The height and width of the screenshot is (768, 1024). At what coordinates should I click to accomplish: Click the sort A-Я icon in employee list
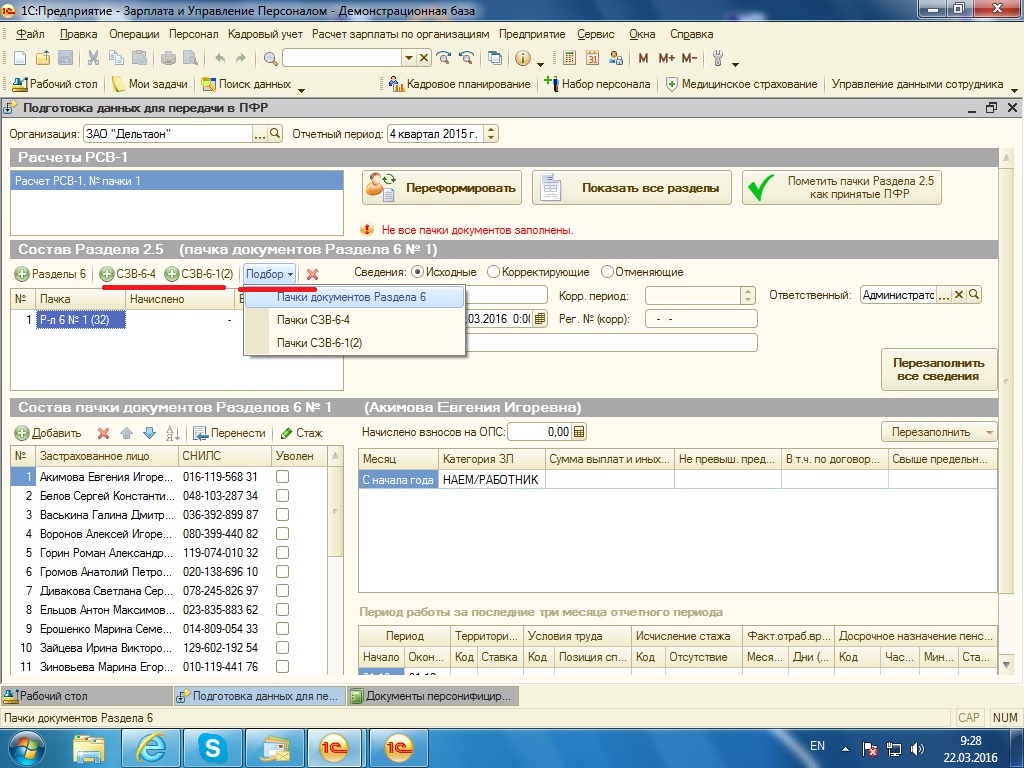[x=172, y=433]
